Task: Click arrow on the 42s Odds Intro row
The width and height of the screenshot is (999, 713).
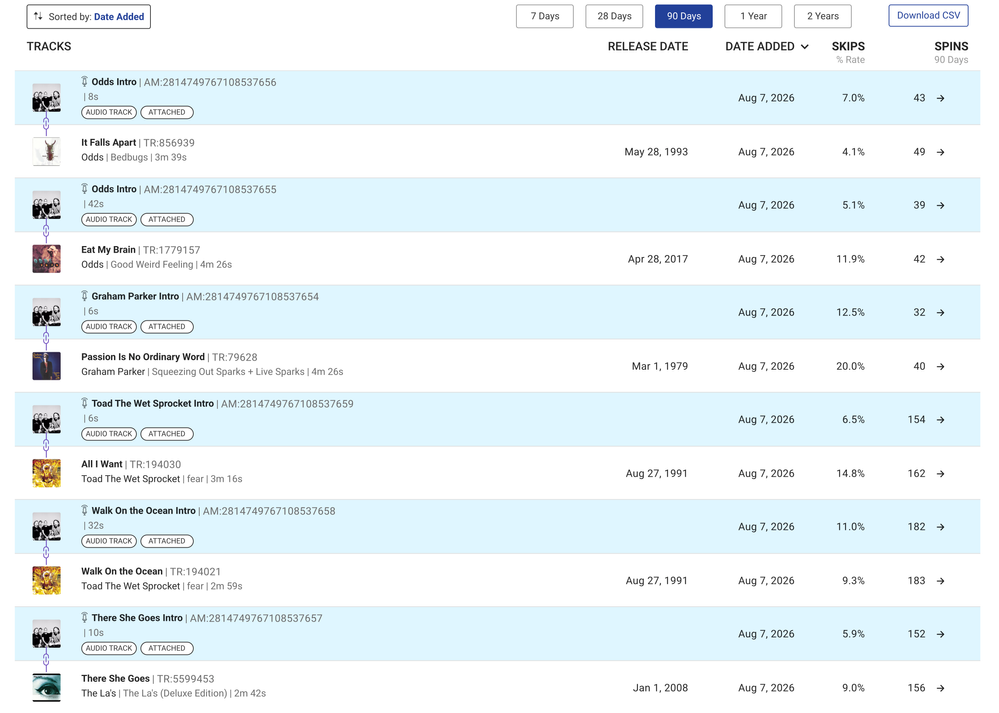Action: point(940,205)
